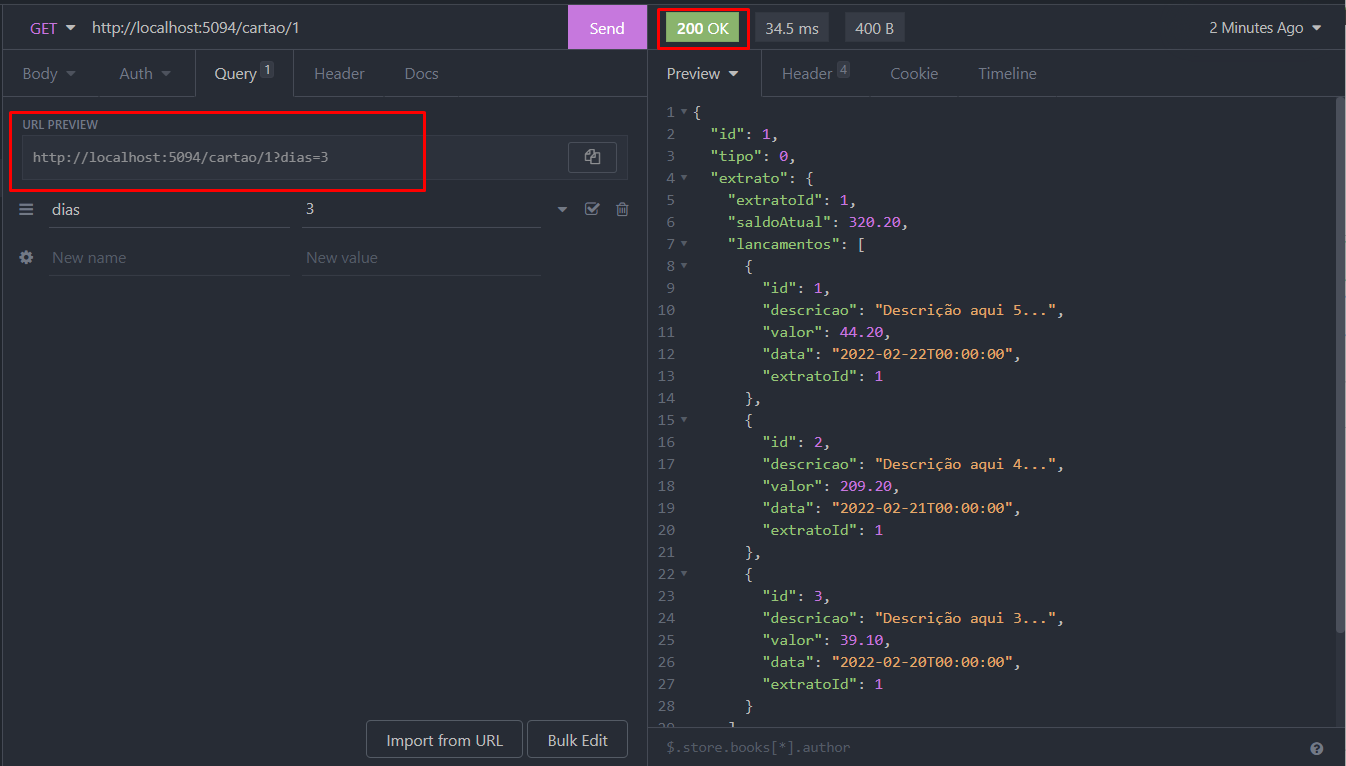This screenshot has width=1346, height=766.
Task: Click the 34.5 ms response time tag
Action: tap(792, 28)
